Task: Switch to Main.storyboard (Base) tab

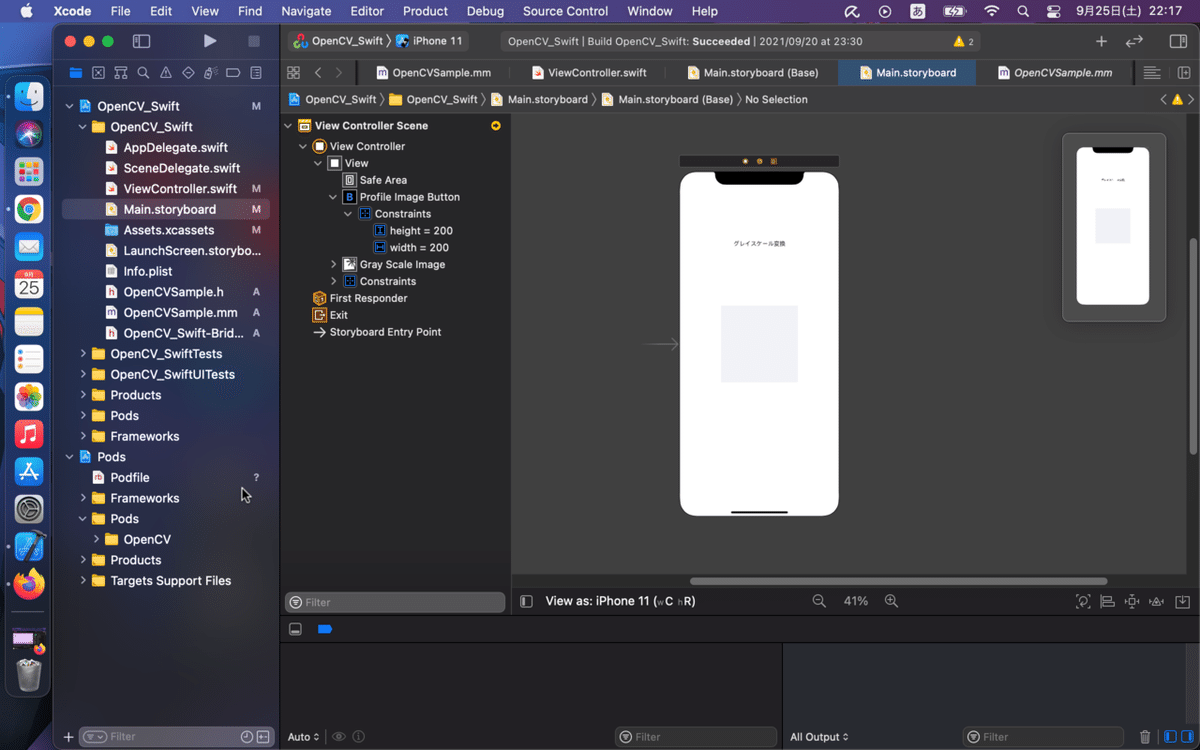Action: 753,73
